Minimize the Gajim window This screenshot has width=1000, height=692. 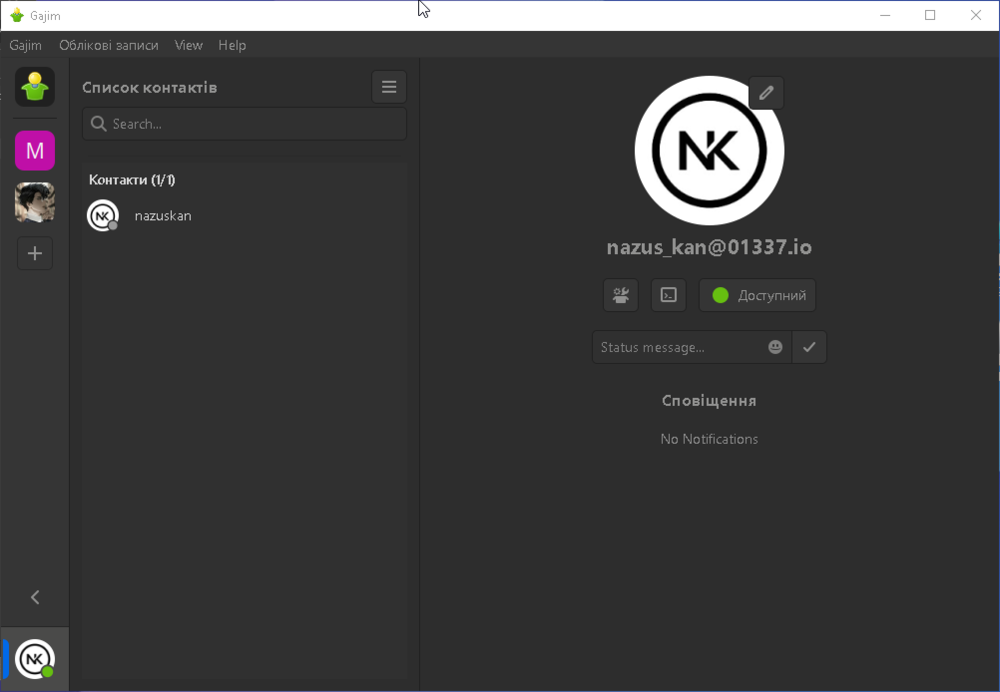point(885,15)
